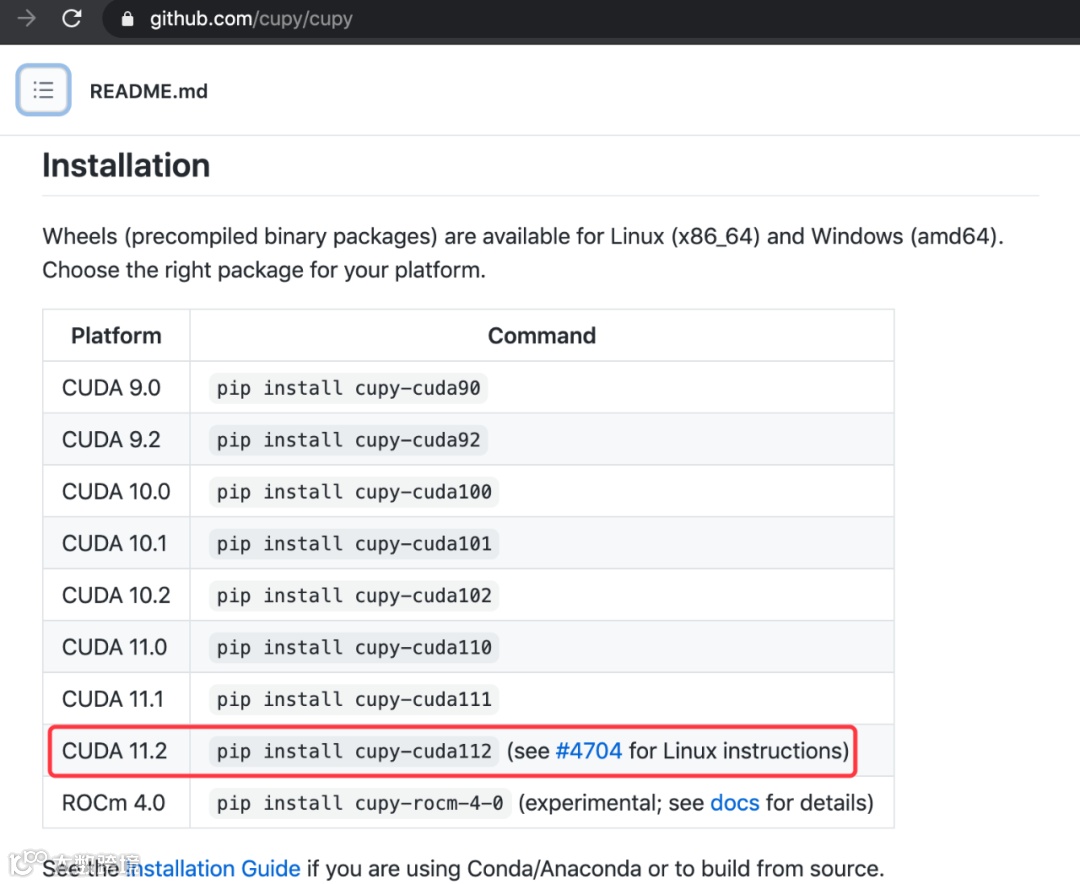Click the padlock site info icon
This screenshot has width=1080, height=884.
[x=126, y=19]
